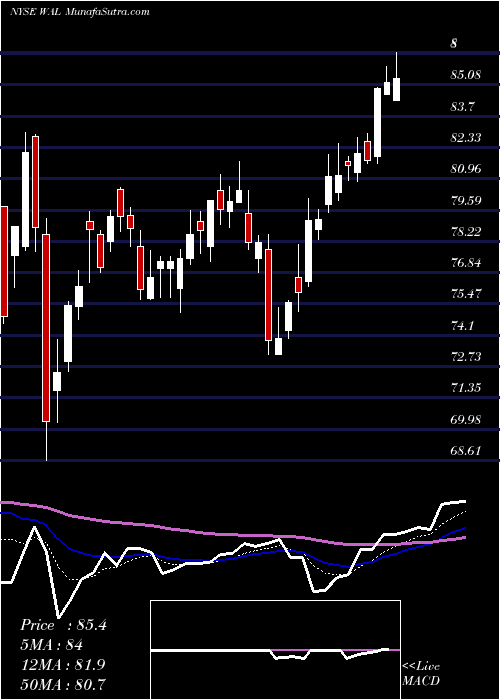Click the 'NYSE WAL MunafaSutra.com' title text
The image size is (500, 700).
[79, 12]
